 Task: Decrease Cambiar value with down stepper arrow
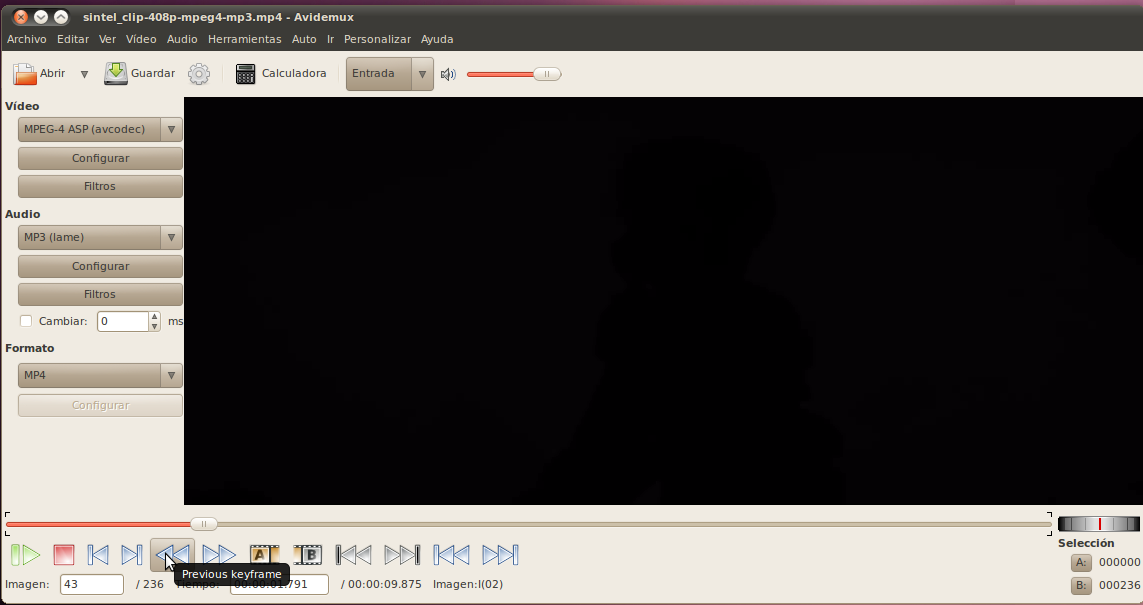155,327
